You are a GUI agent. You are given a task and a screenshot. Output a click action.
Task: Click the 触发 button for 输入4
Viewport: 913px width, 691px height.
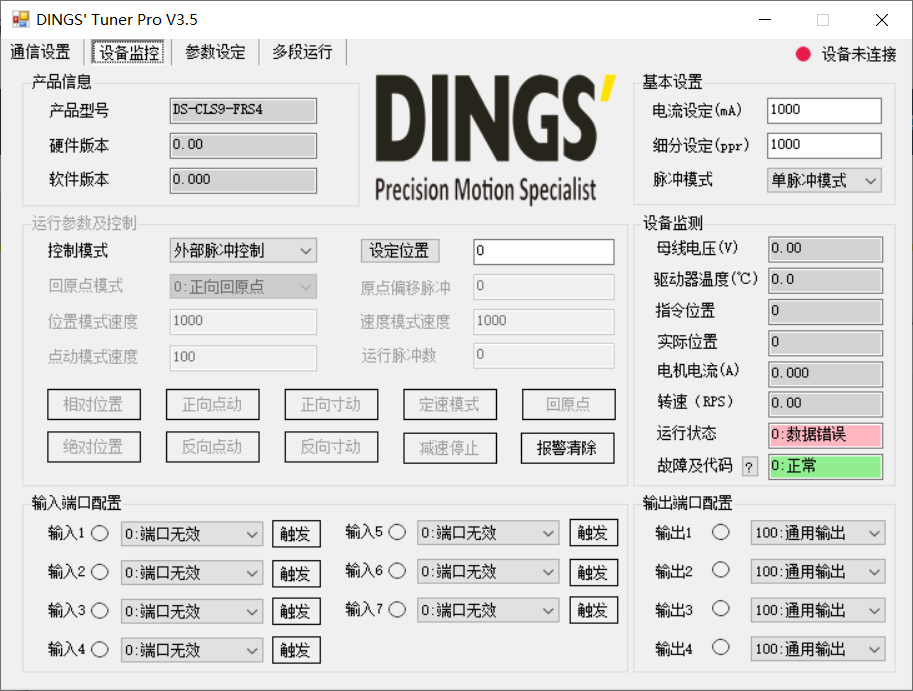coord(296,650)
